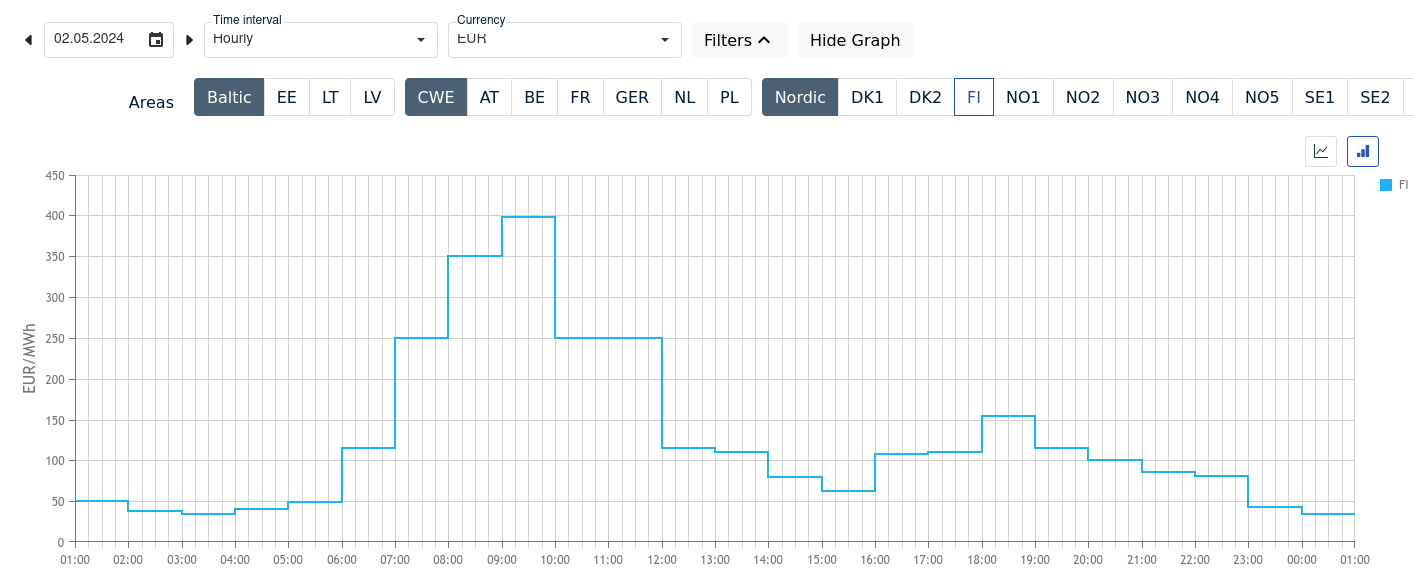Toggle the EE area filter
This screenshot has width=1413, height=576.
[x=287, y=98]
